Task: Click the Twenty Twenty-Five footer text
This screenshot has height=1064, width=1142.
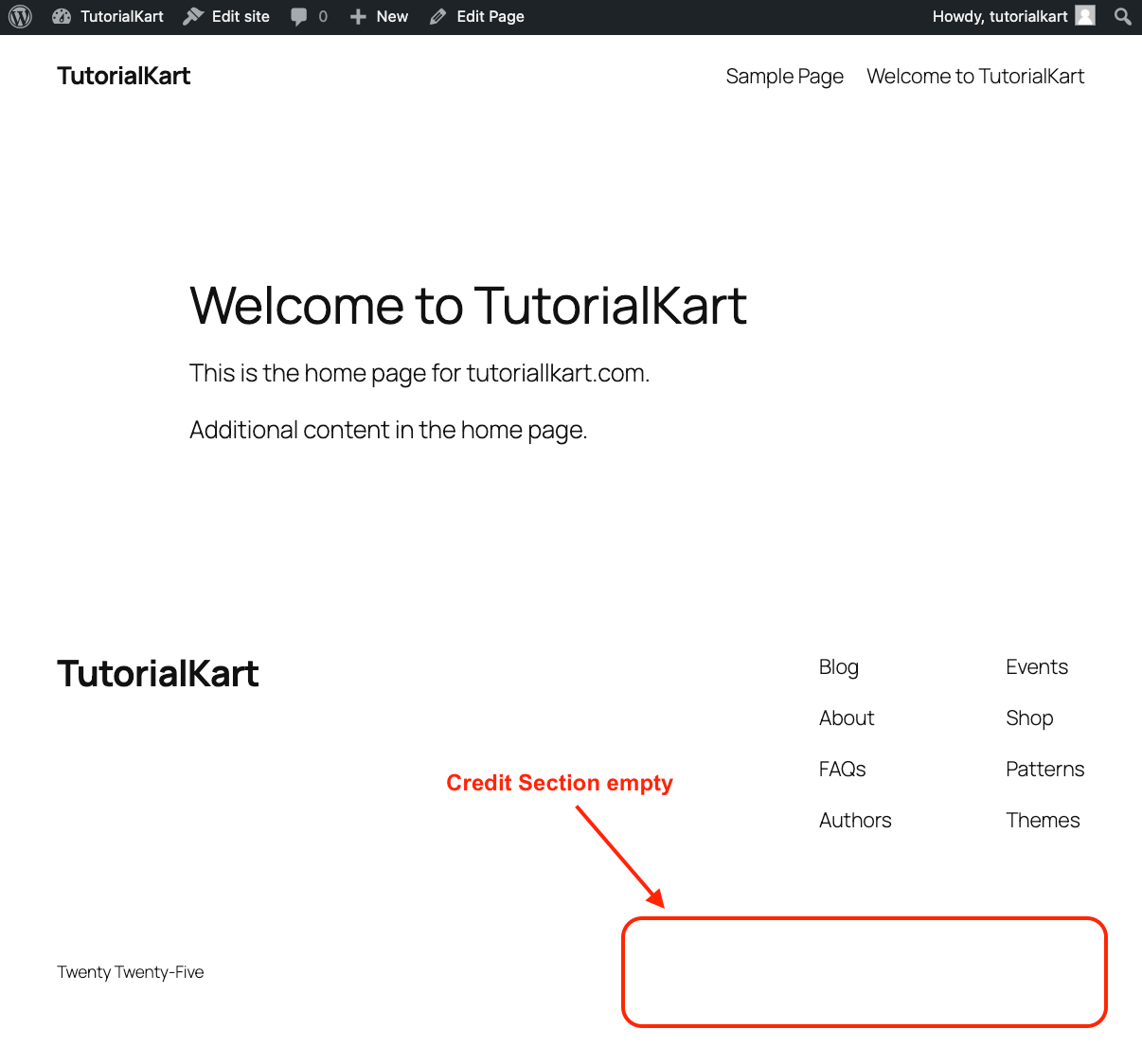Action: pyautogui.click(x=131, y=972)
